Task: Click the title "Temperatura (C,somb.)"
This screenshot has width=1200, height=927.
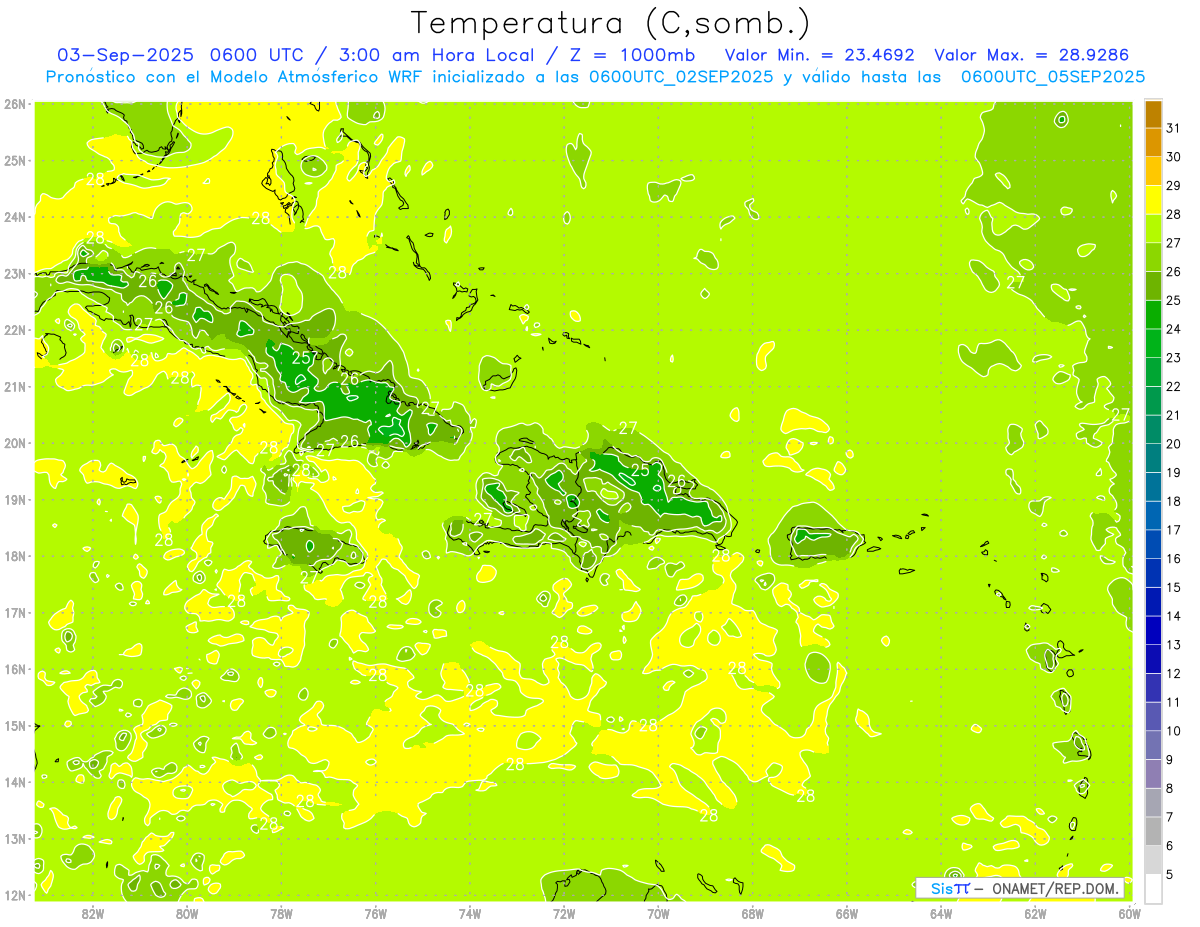Action: tap(611, 23)
